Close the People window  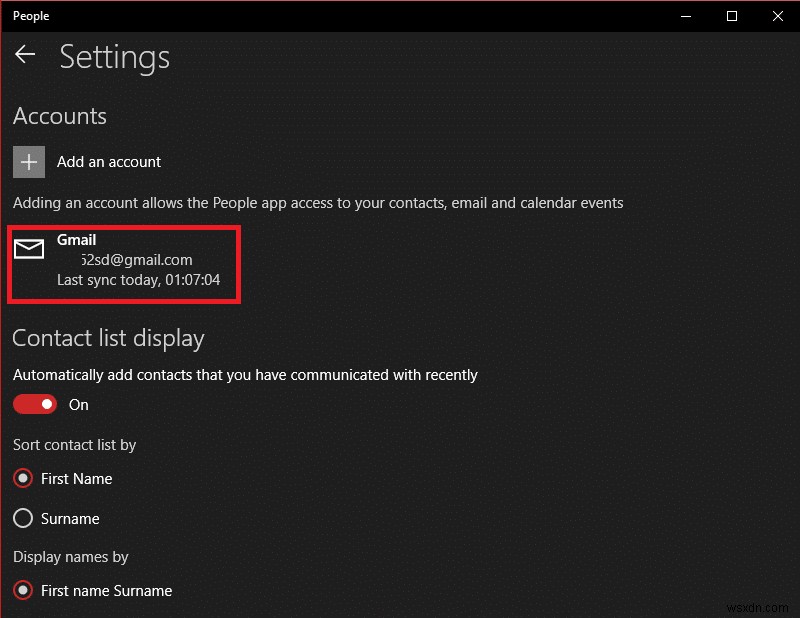pos(778,16)
